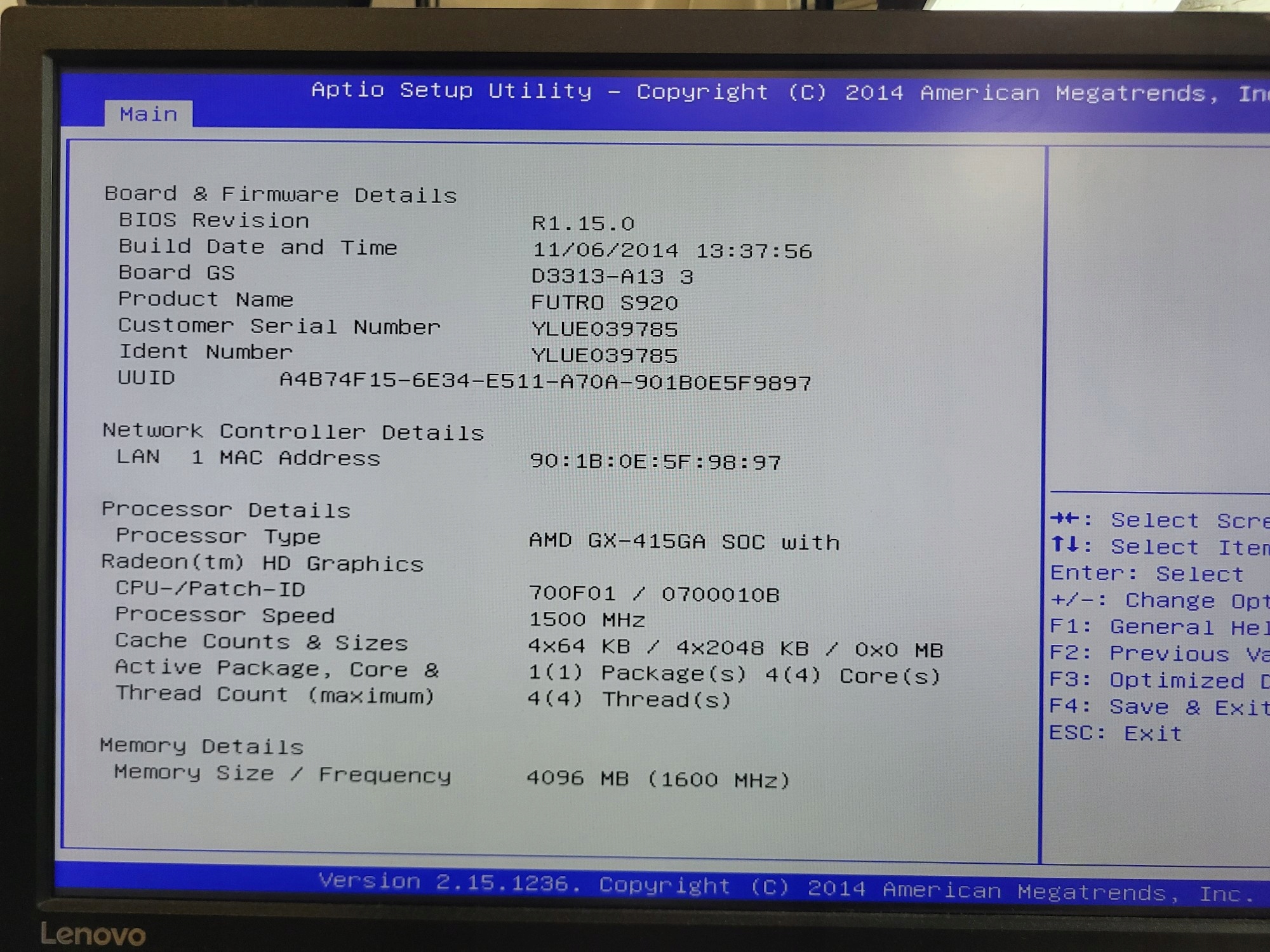The height and width of the screenshot is (952, 1270).
Task: Select LAN 1 MAC Address value
Action: pyautogui.click(x=655, y=461)
